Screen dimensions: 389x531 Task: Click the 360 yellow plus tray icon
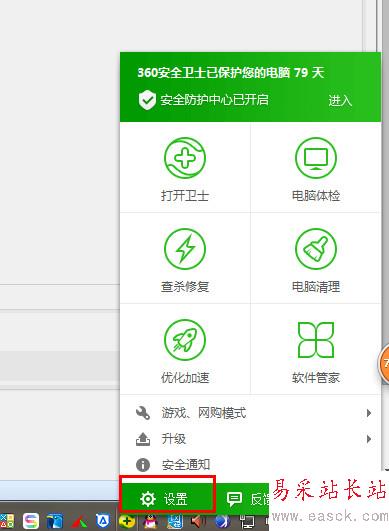127,521
